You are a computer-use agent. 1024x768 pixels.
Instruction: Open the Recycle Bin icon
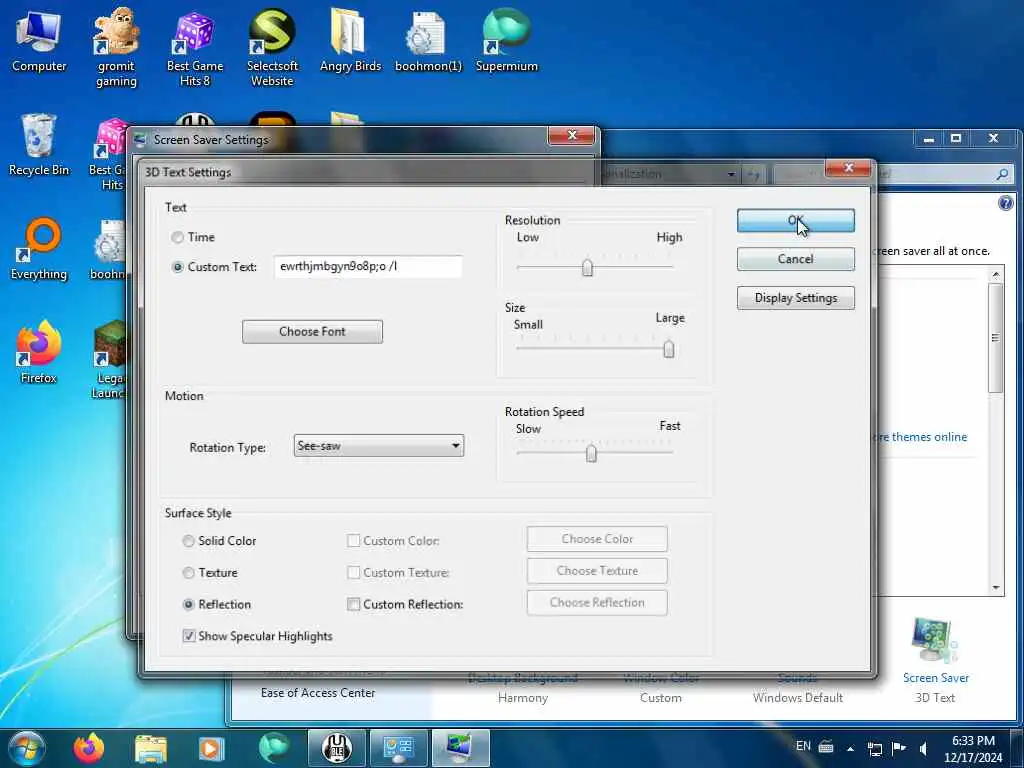coord(39,145)
